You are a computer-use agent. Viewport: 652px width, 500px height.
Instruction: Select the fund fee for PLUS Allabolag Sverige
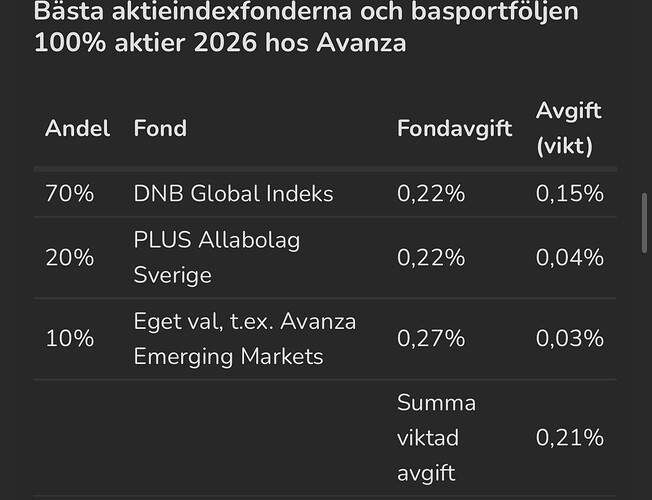click(431, 257)
